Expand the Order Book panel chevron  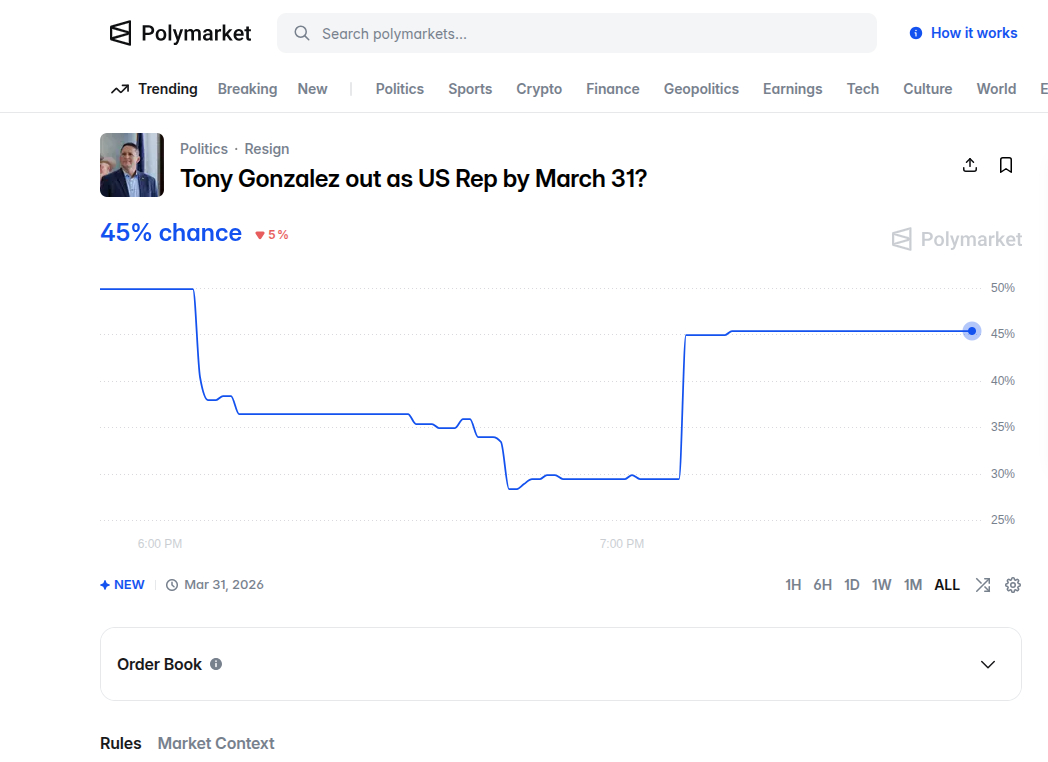pos(988,664)
